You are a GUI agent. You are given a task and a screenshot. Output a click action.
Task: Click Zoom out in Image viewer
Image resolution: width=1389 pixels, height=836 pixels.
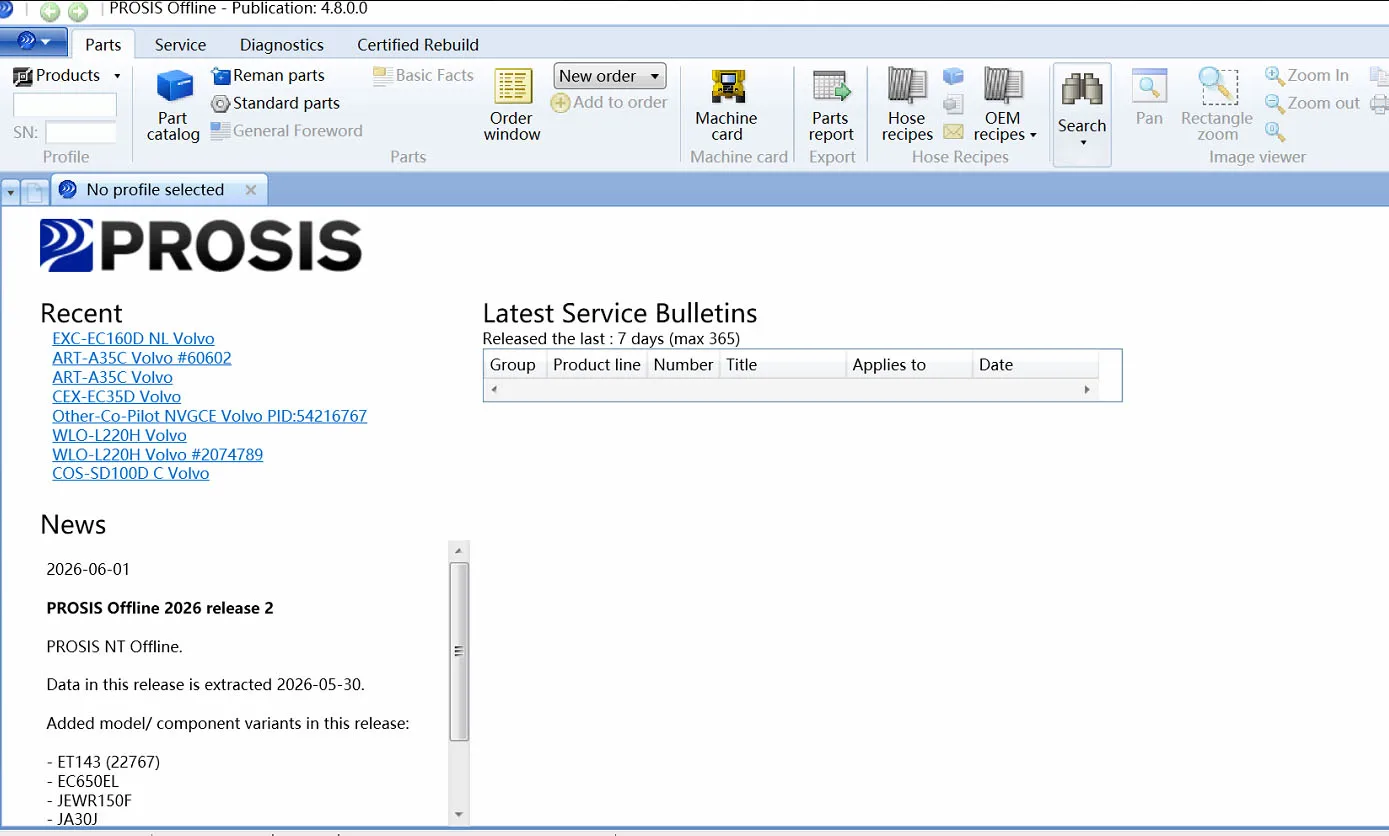click(x=1313, y=103)
